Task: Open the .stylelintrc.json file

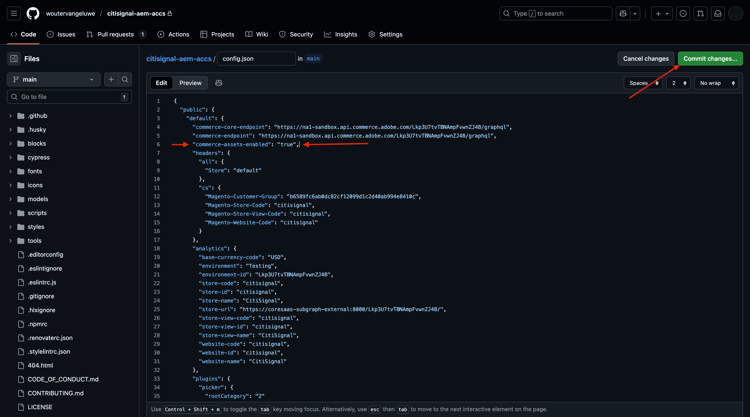Action: [48, 351]
